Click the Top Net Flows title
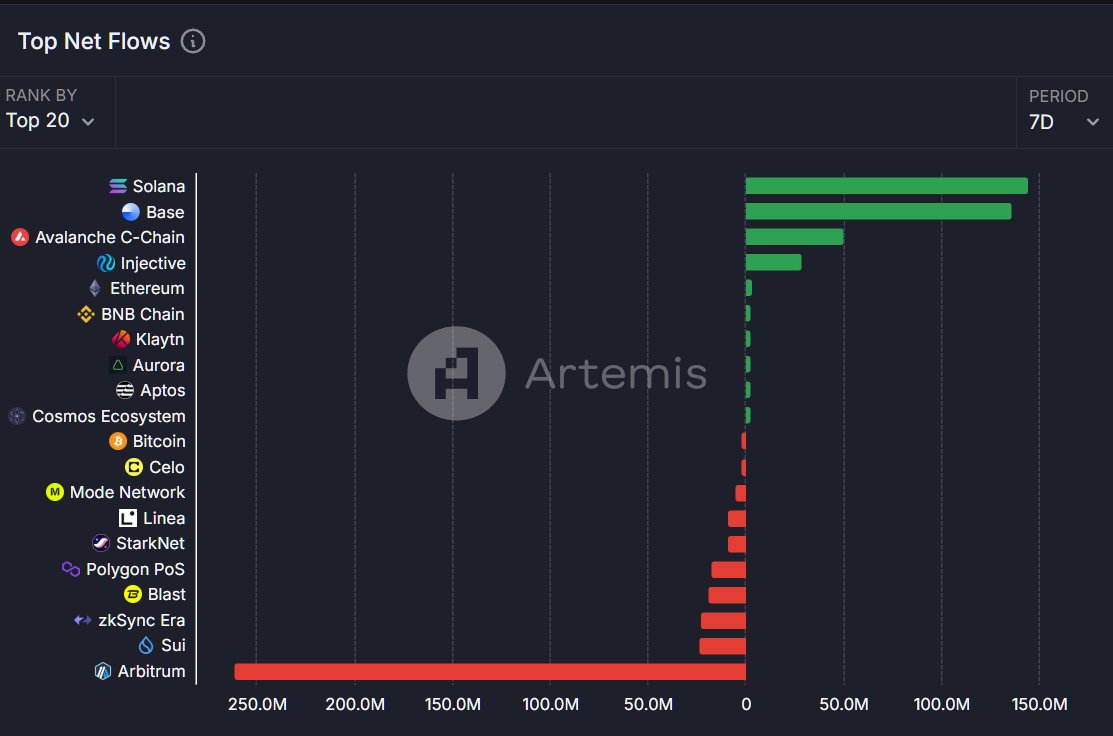1113x736 pixels. point(94,41)
